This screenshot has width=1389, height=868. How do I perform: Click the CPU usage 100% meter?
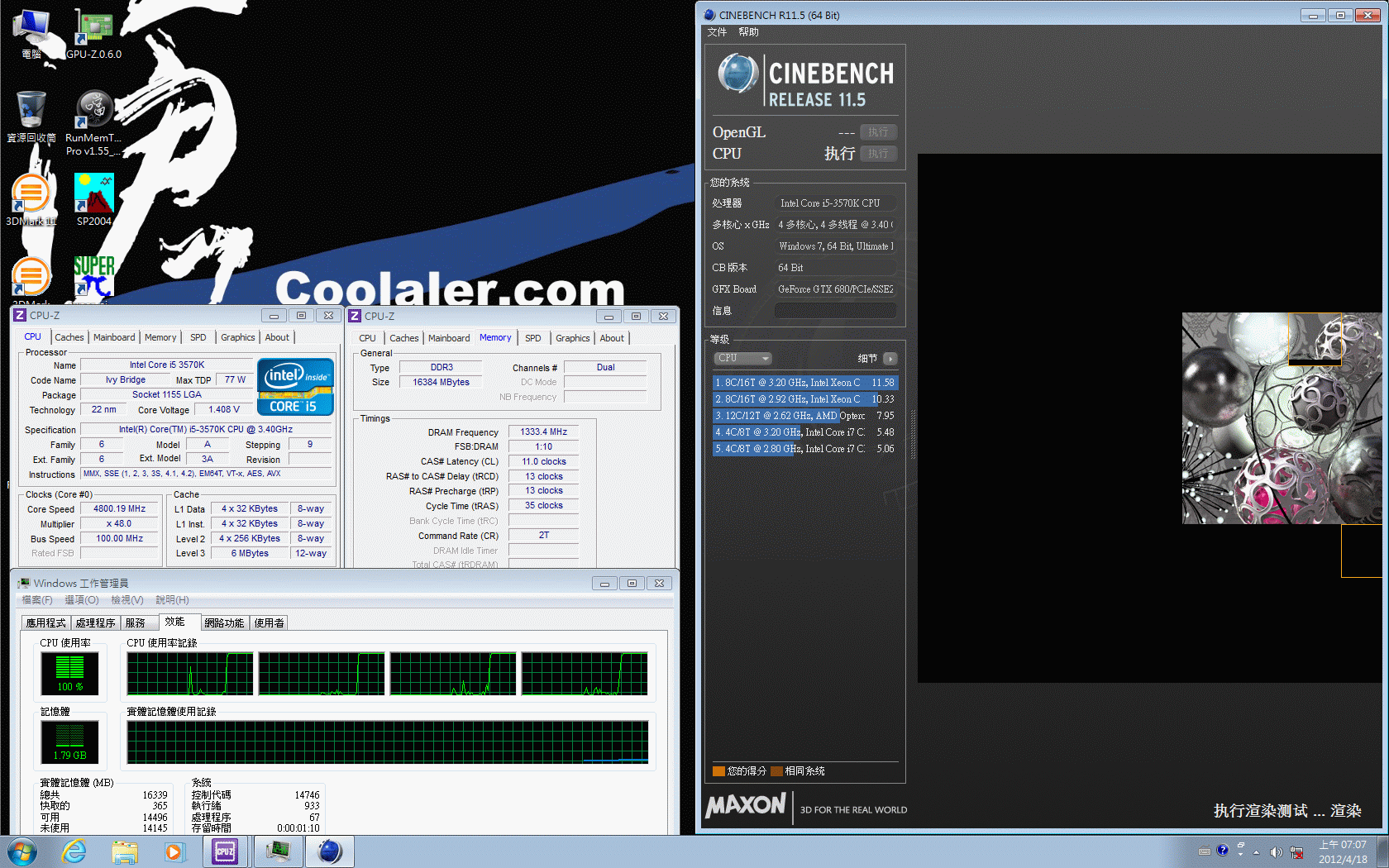click(x=69, y=673)
